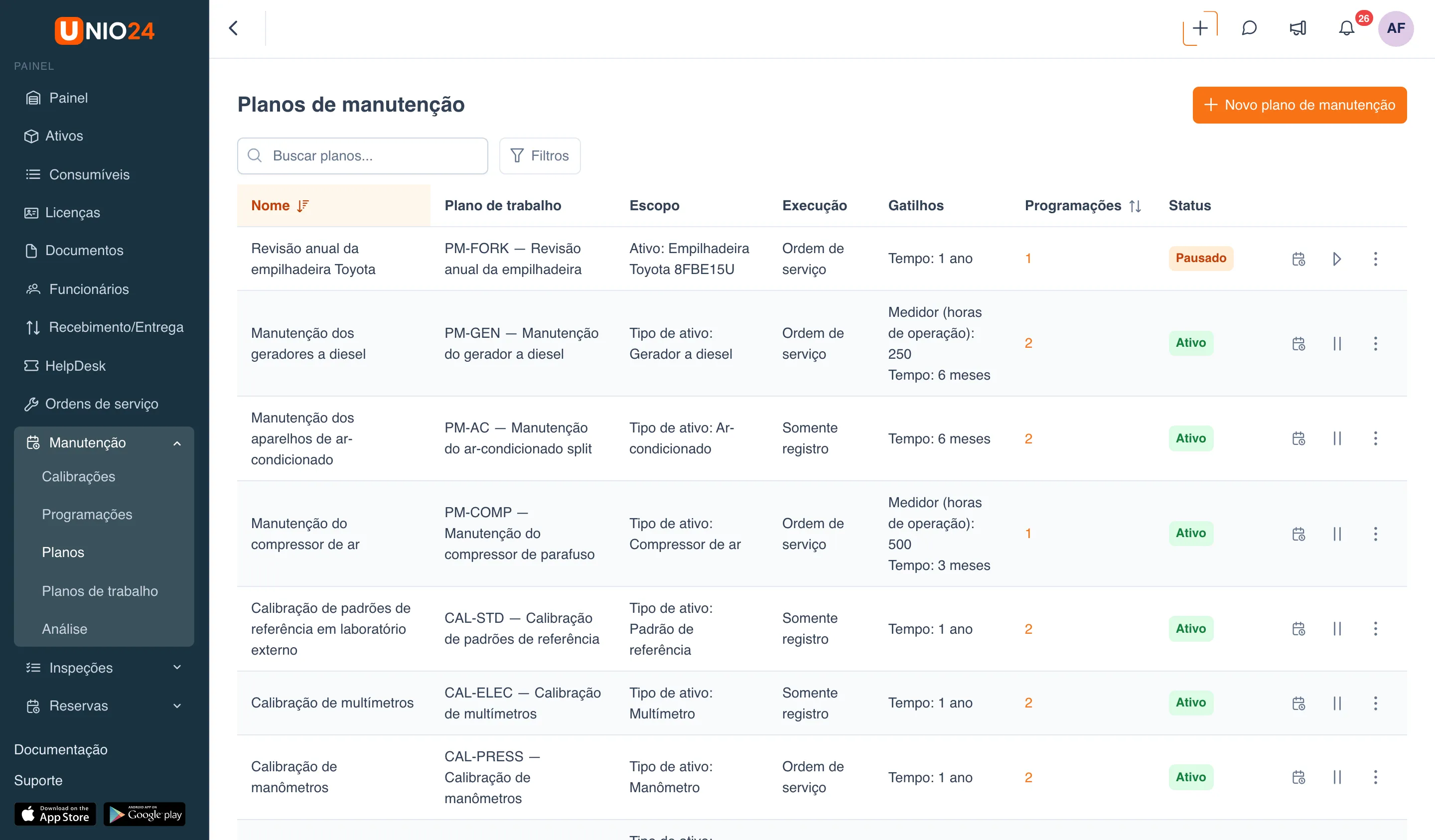Open the Suporte link

[38, 780]
